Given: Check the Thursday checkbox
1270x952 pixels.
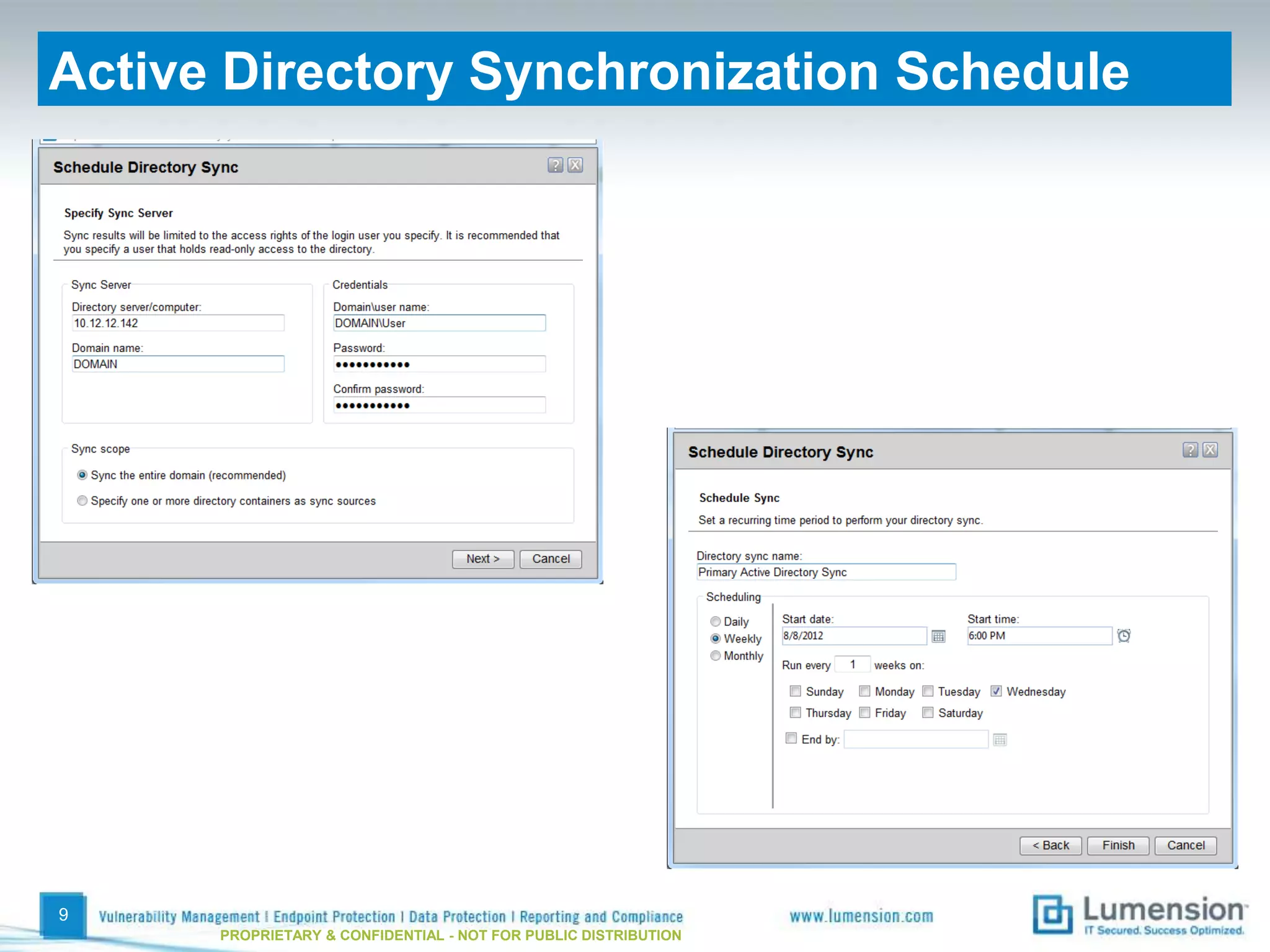Looking at the screenshot, I should click(x=795, y=712).
